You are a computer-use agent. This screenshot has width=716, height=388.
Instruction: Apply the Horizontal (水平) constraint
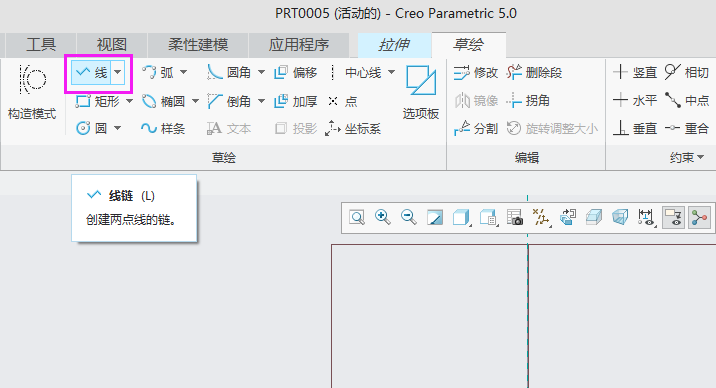click(x=635, y=100)
